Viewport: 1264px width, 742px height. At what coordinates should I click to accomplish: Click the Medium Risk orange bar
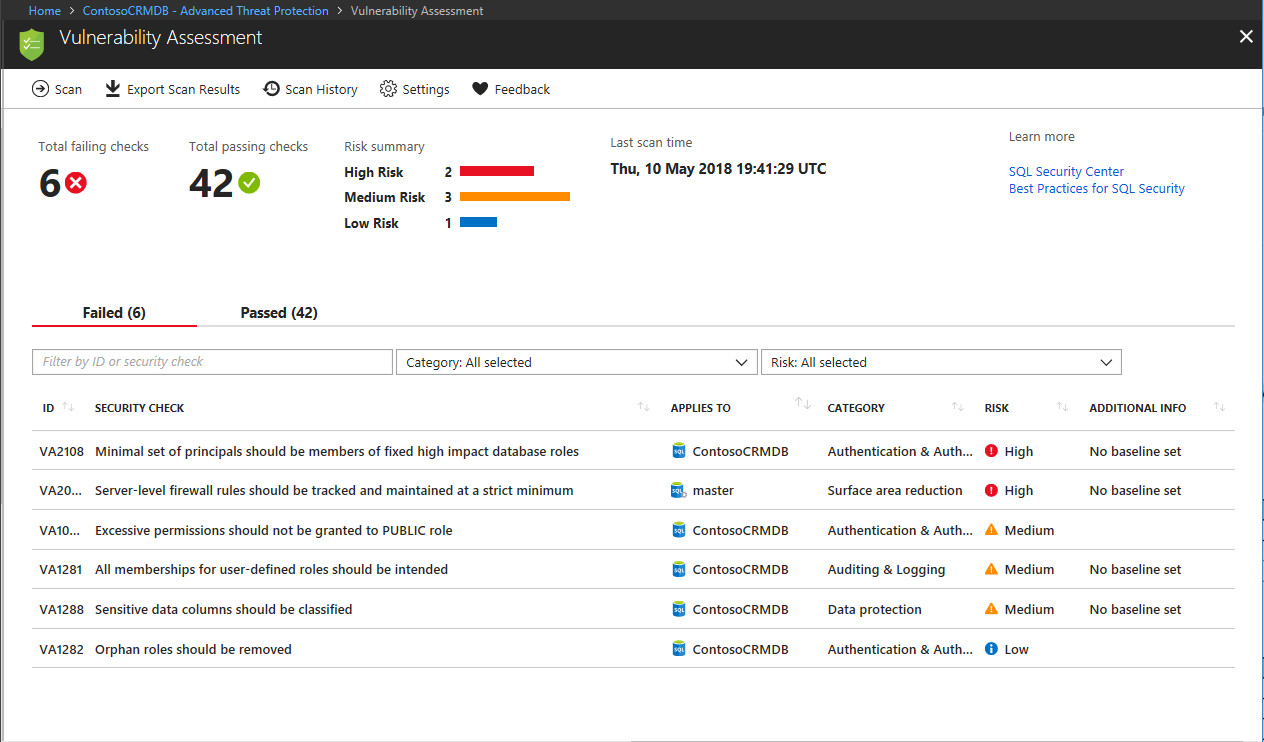(x=515, y=197)
